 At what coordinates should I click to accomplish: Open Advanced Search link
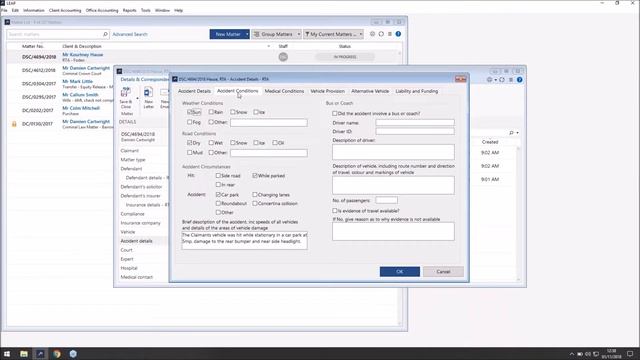pos(130,34)
